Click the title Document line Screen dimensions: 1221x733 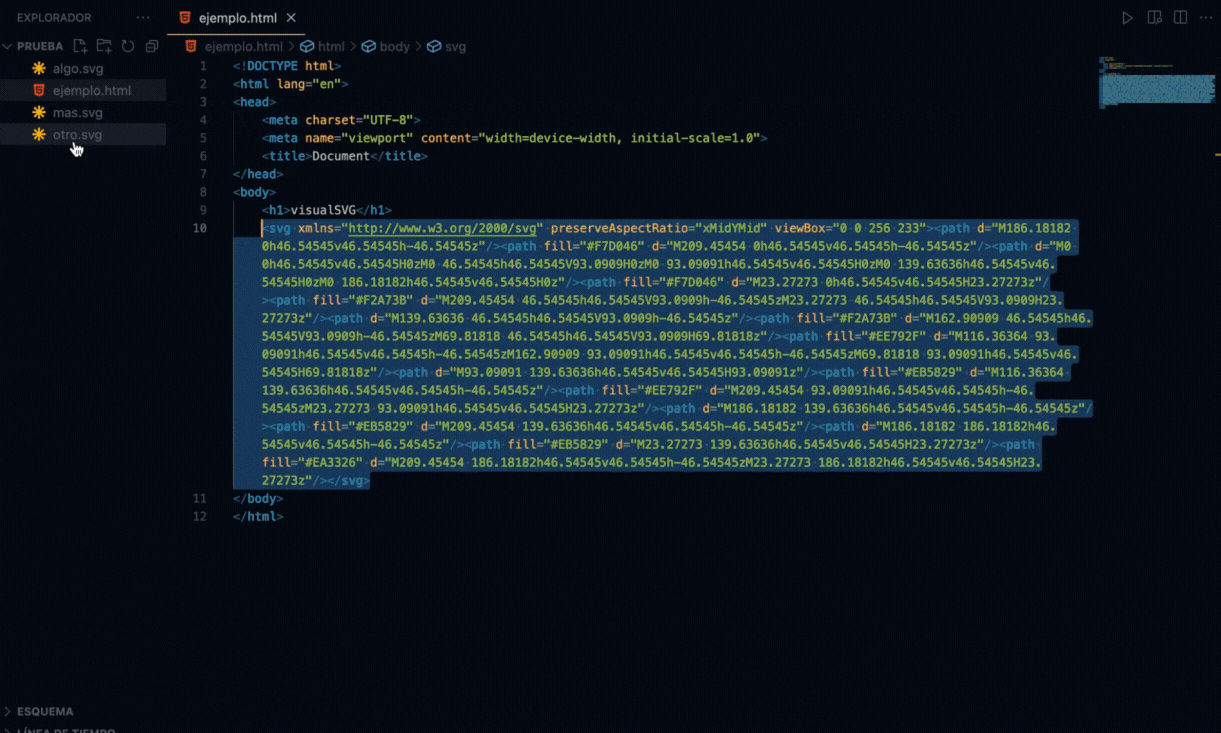coord(345,156)
